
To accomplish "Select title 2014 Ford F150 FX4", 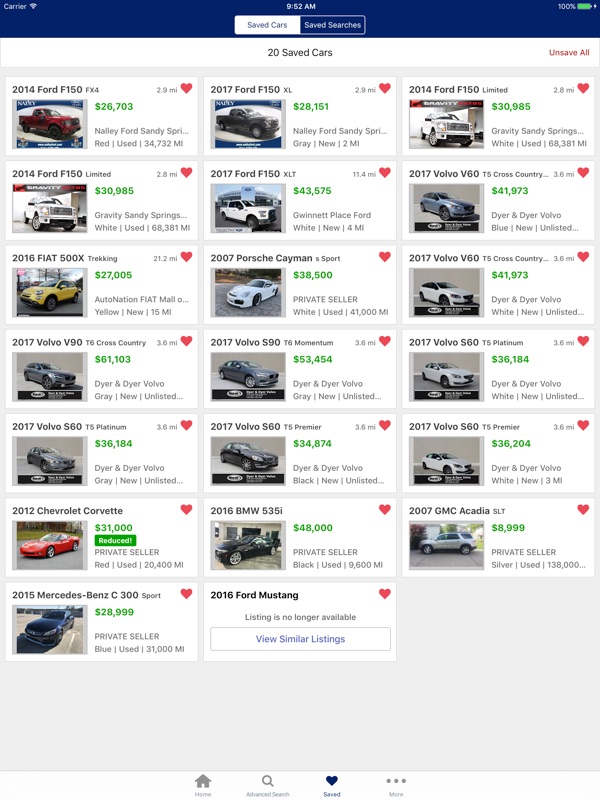I will pos(56,89).
